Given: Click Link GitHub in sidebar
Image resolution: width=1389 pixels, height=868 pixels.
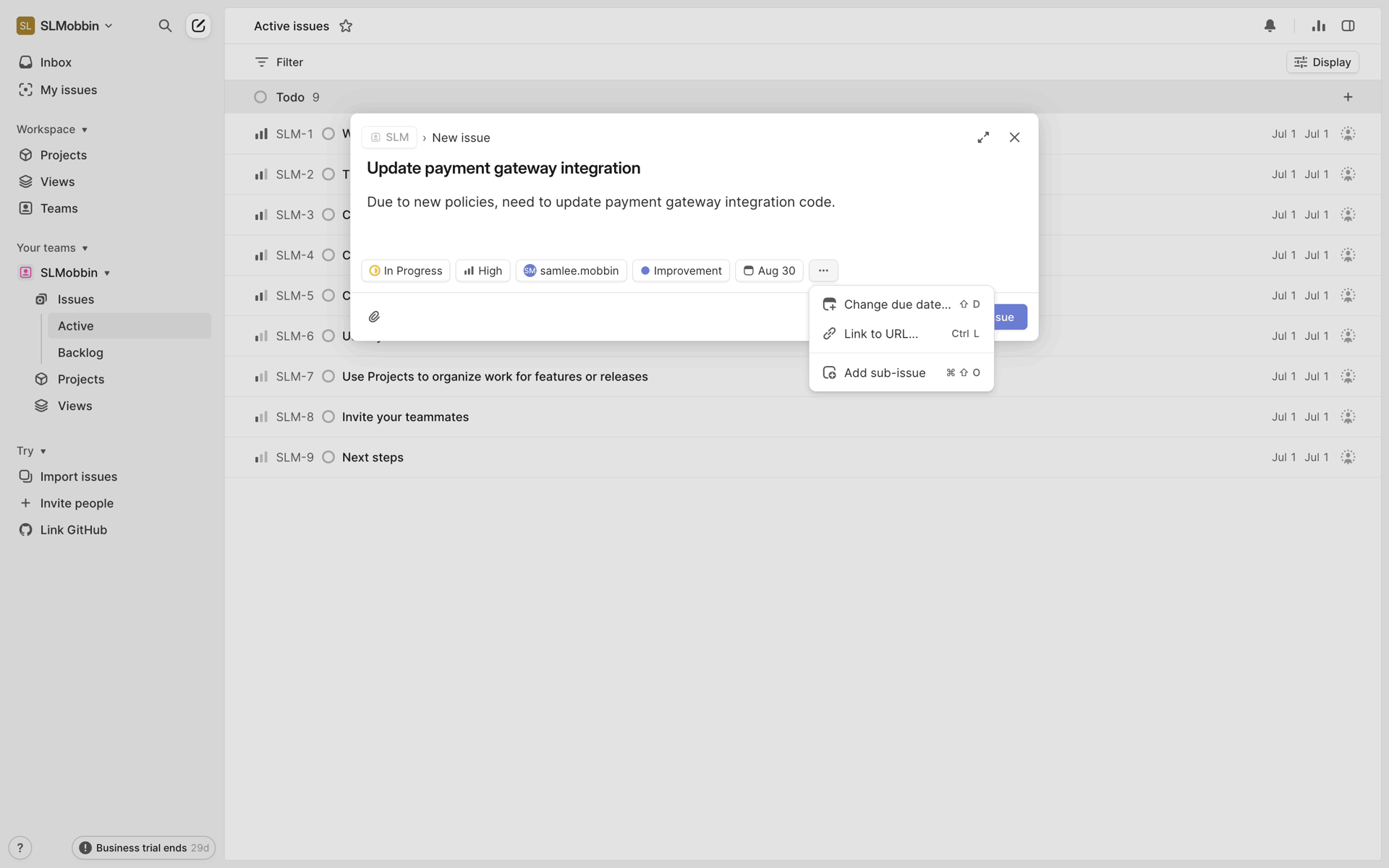Looking at the screenshot, I should (x=73, y=529).
